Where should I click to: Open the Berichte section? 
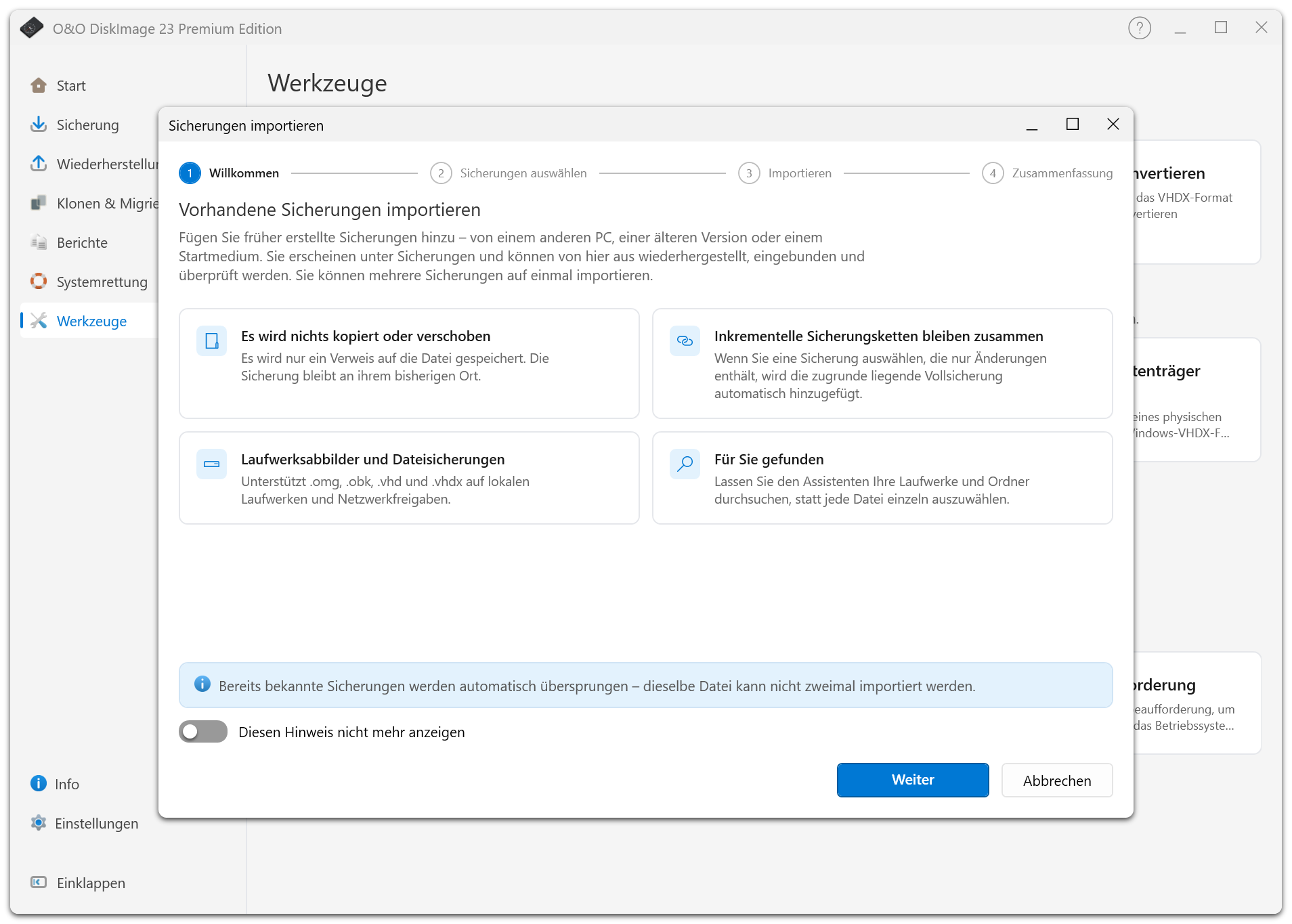pos(88,242)
